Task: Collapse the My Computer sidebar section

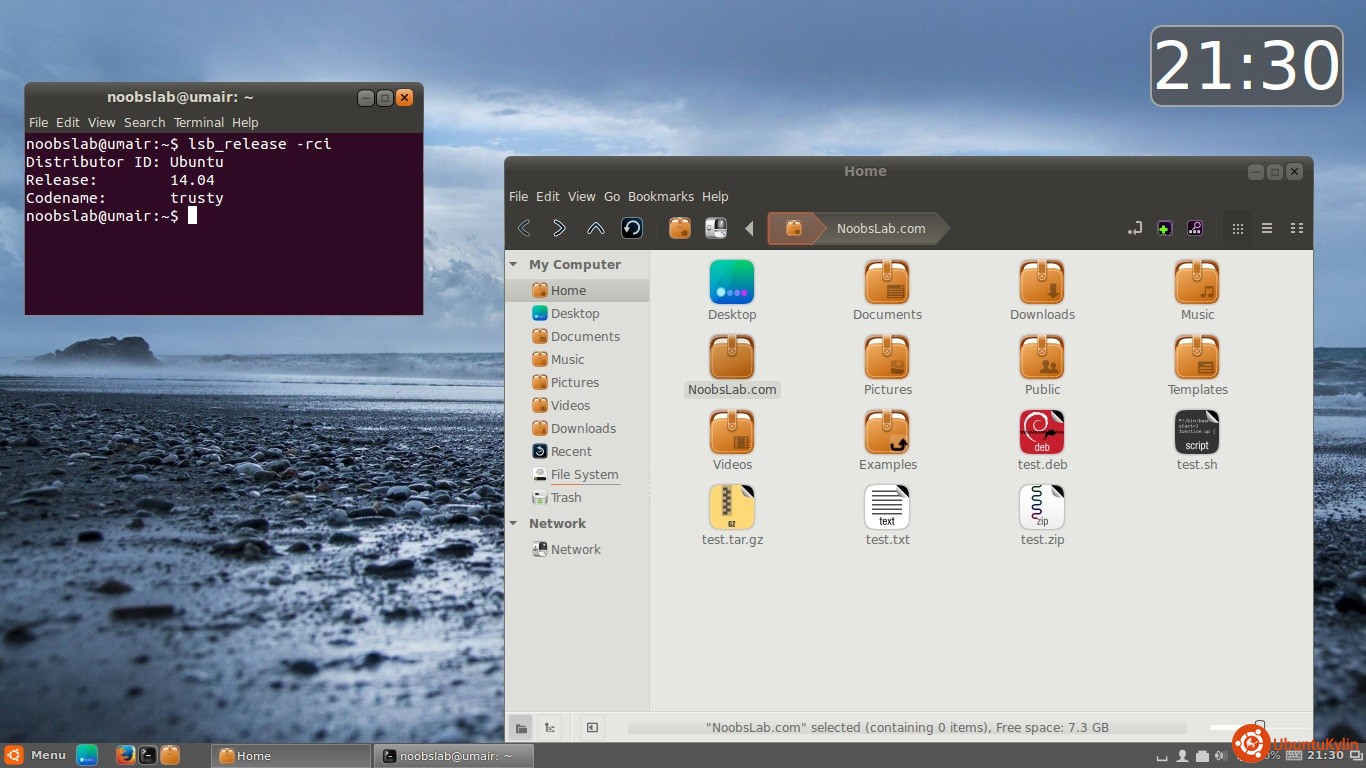Action: 514,265
